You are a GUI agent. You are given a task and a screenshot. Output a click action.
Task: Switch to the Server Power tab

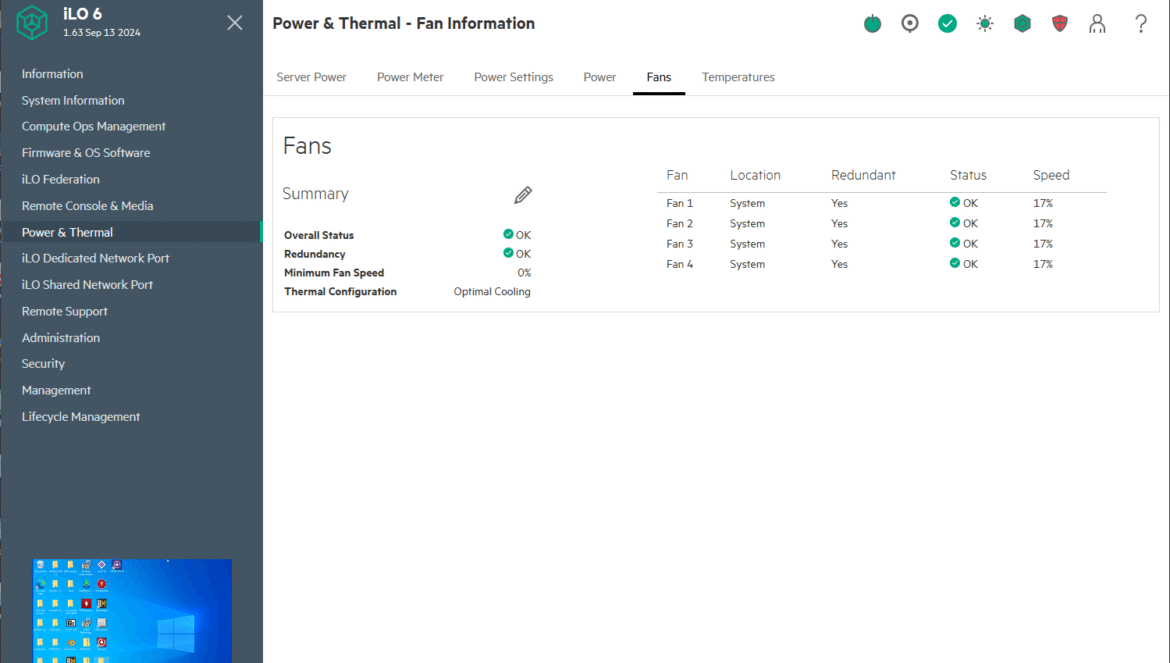[x=311, y=77]
